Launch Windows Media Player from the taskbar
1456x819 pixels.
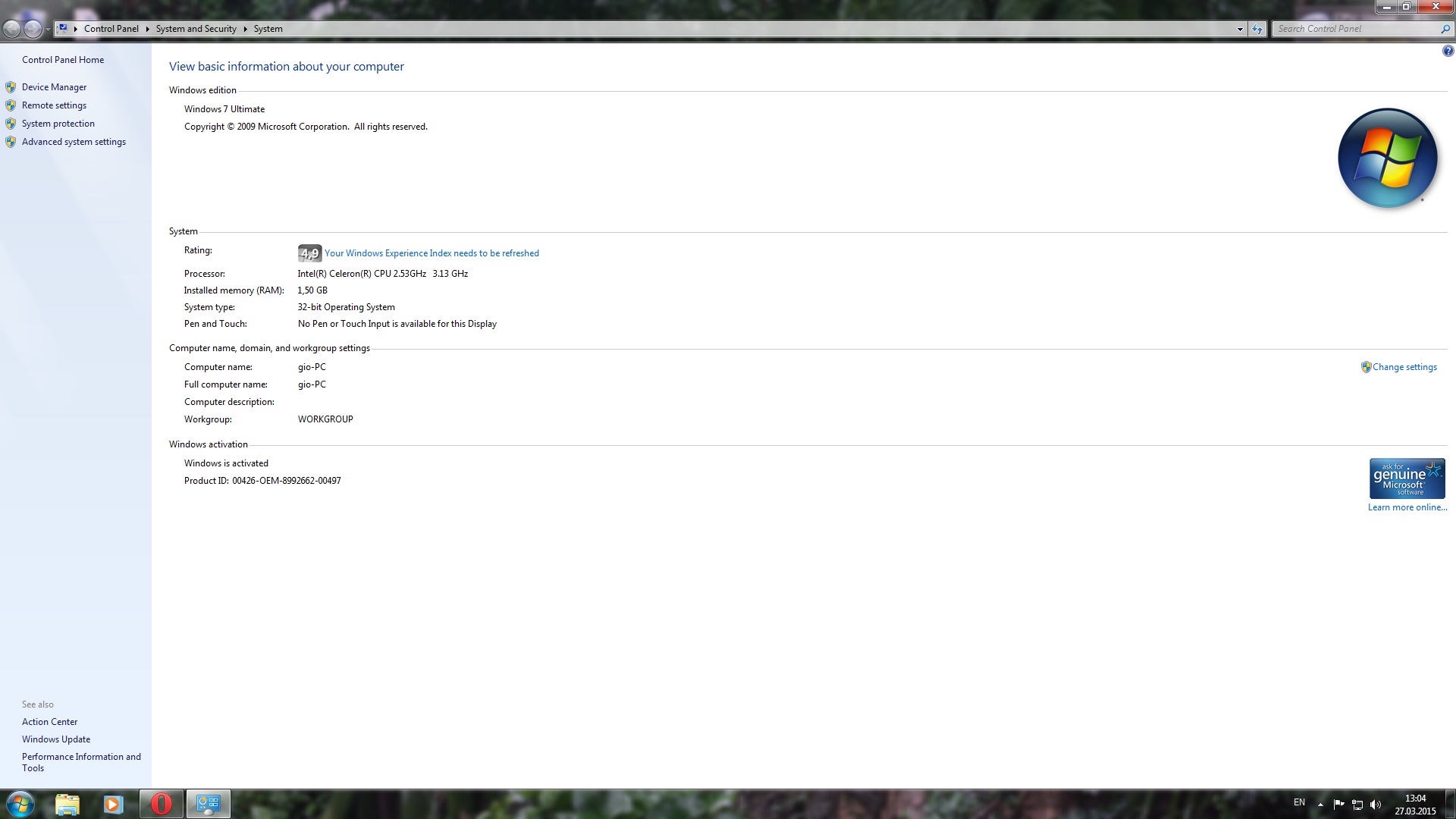click(113, 804)
